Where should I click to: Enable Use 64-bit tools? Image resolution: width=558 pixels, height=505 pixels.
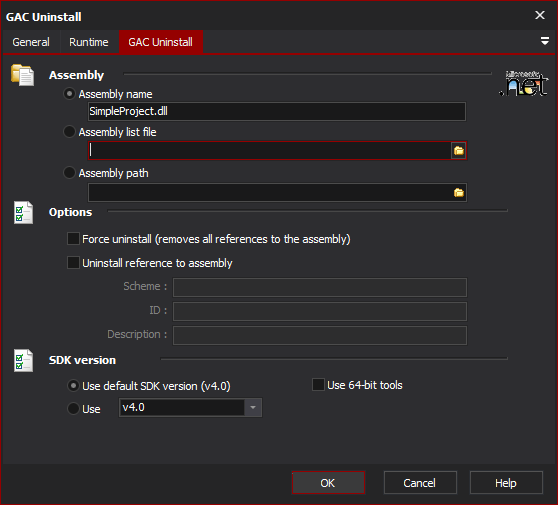(x=318, y=385)
